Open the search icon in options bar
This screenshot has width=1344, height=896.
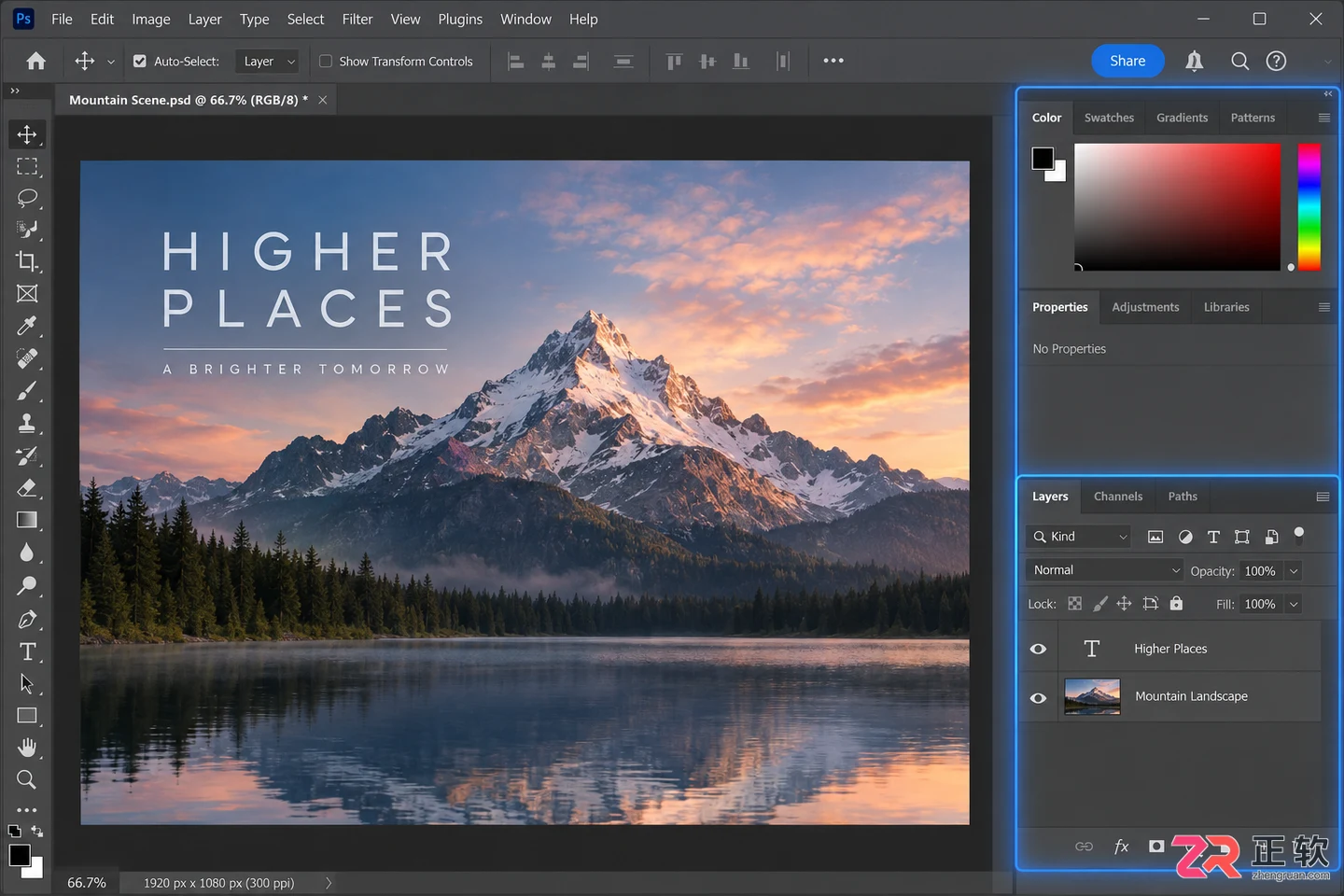coord(1239,61)
